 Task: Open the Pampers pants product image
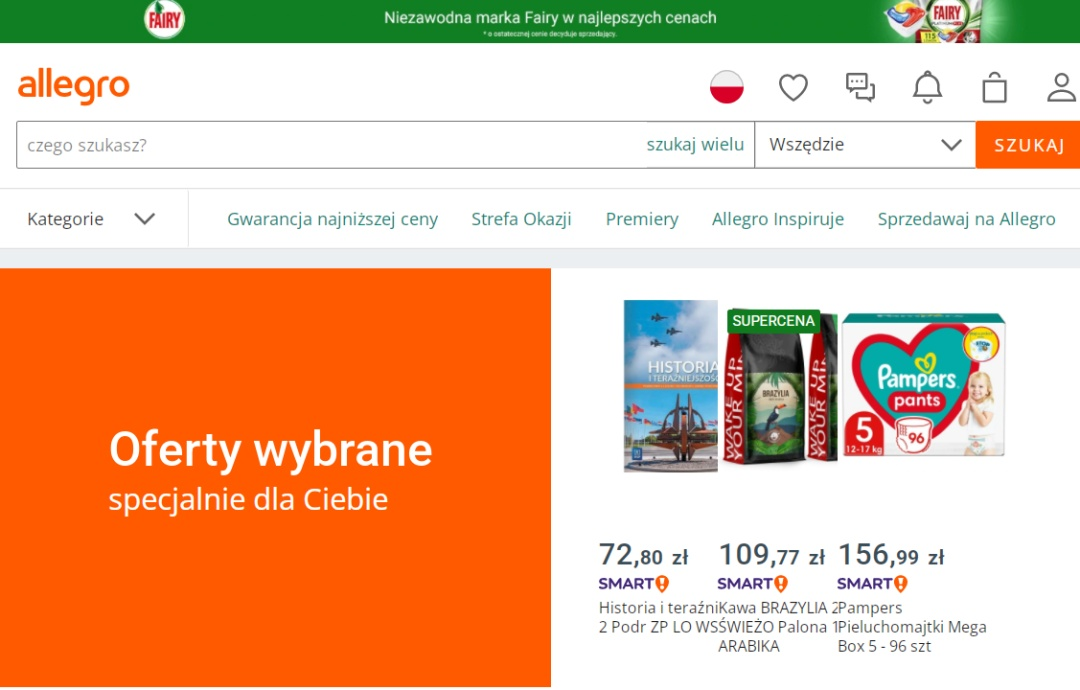pos(922,385)
